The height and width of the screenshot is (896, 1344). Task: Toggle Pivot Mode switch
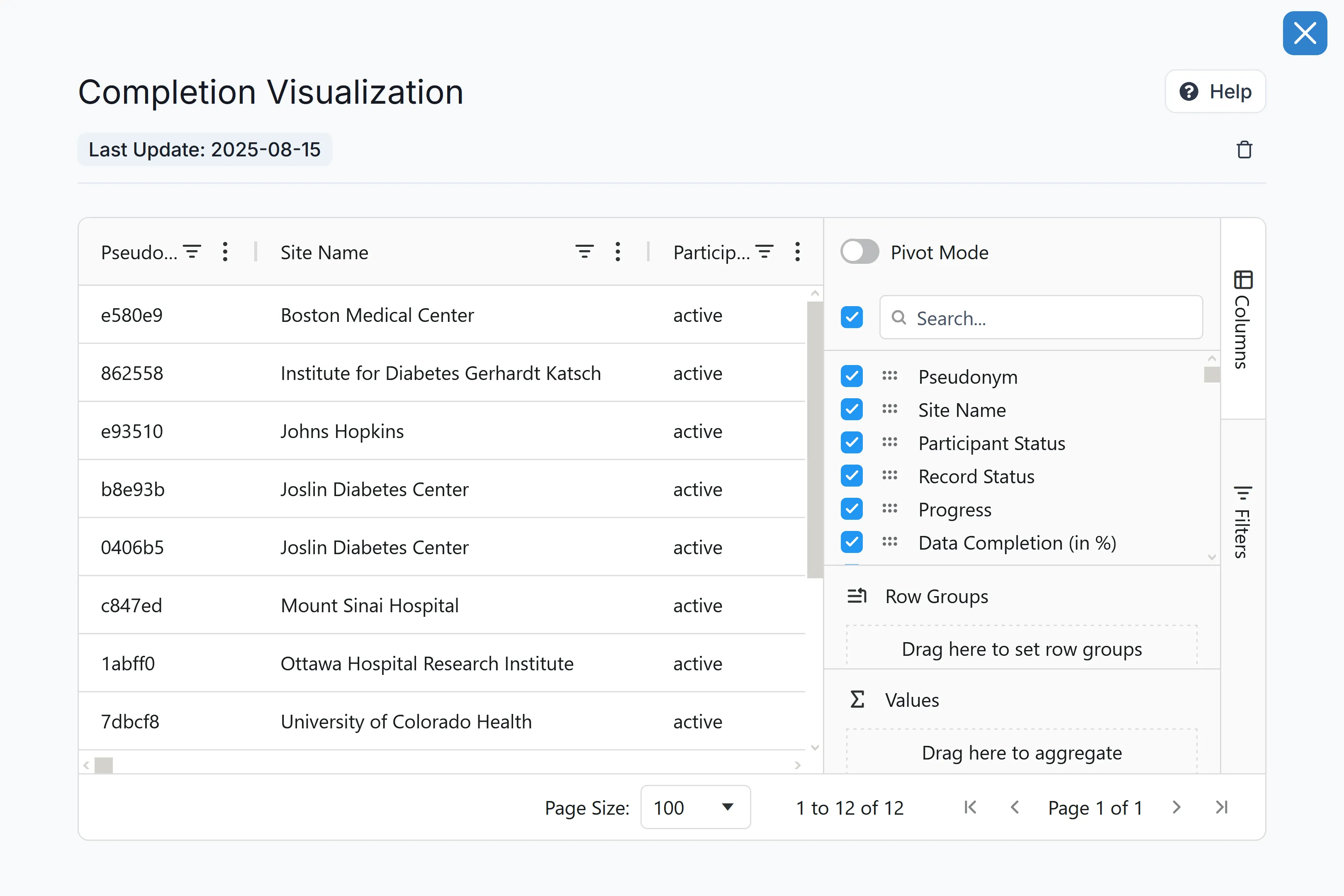pyautogui.click(x=860, y=252)
